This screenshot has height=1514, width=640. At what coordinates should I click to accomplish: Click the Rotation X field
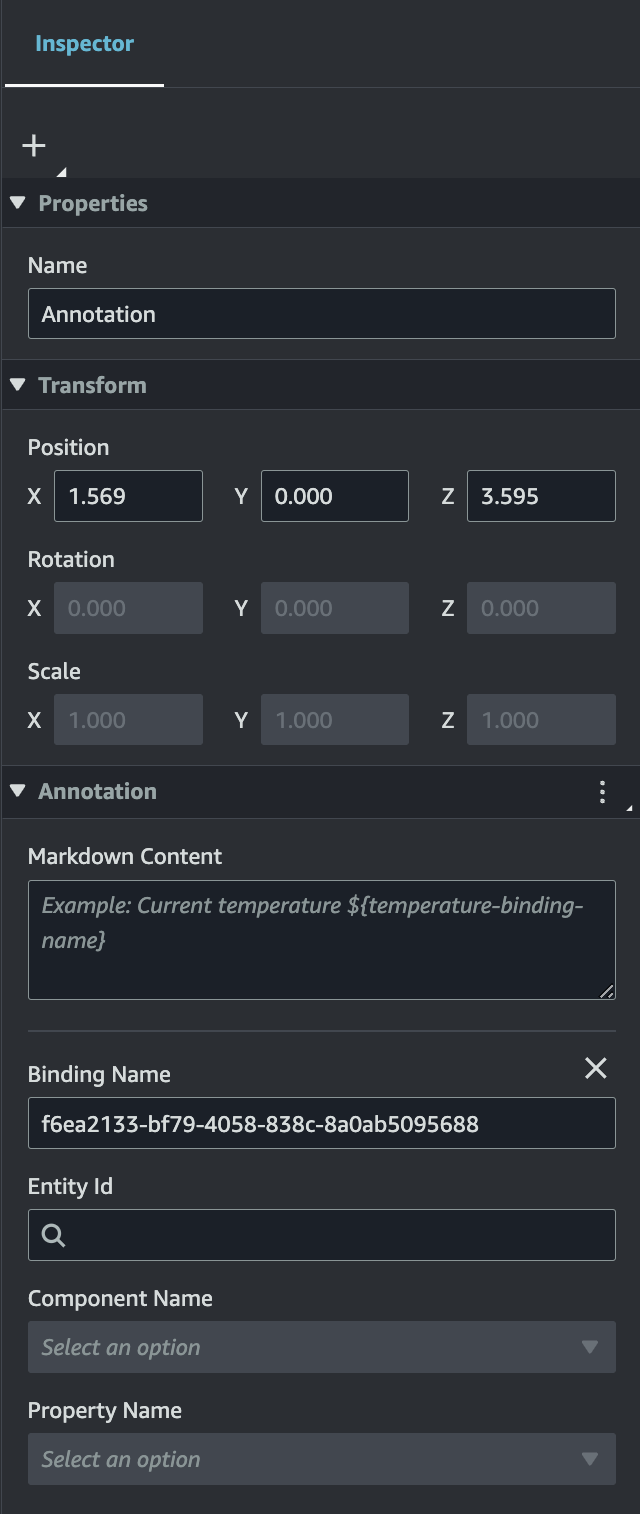[x=128, y=608]
